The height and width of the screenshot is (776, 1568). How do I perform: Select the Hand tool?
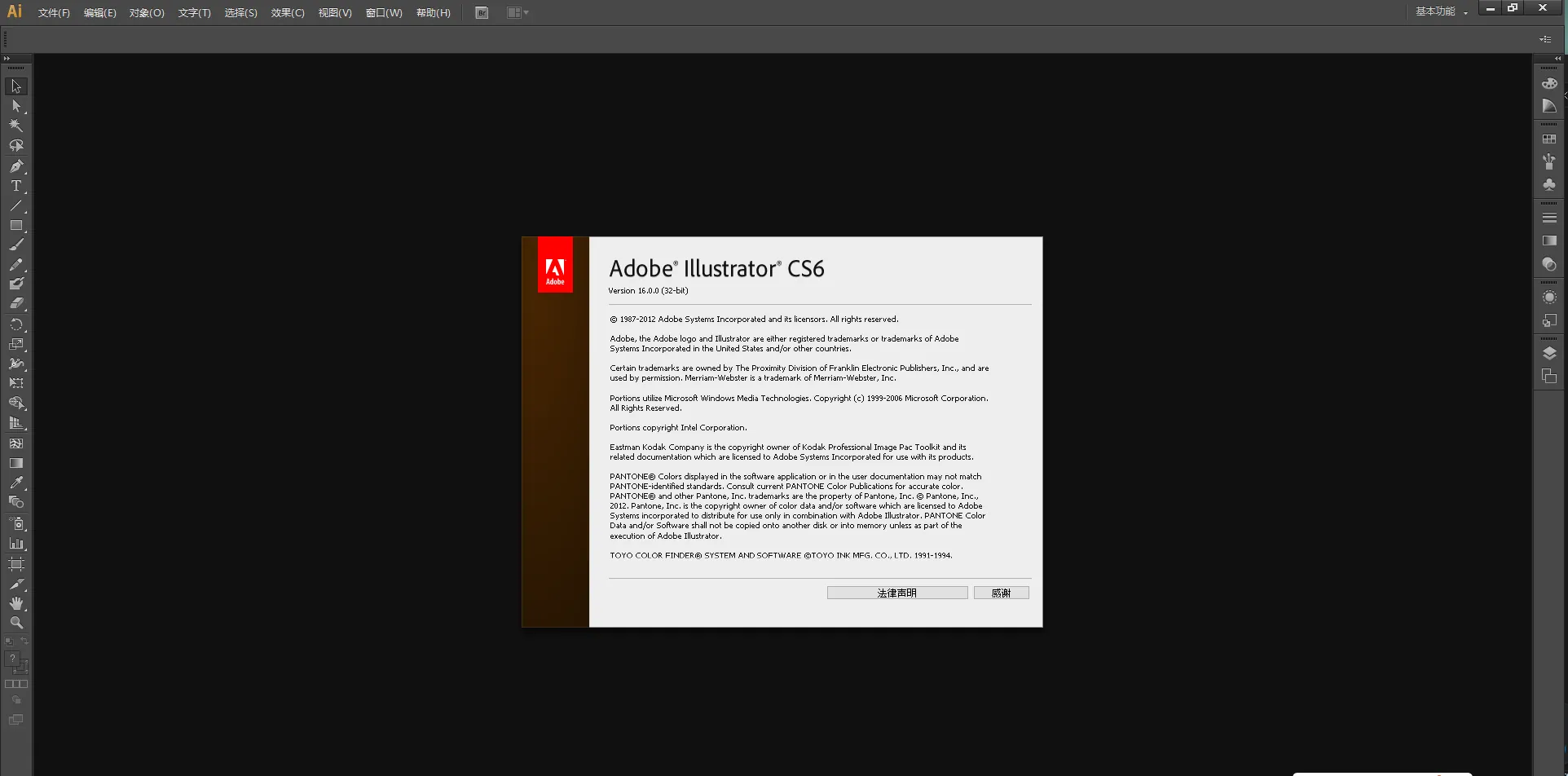(16, 603)
